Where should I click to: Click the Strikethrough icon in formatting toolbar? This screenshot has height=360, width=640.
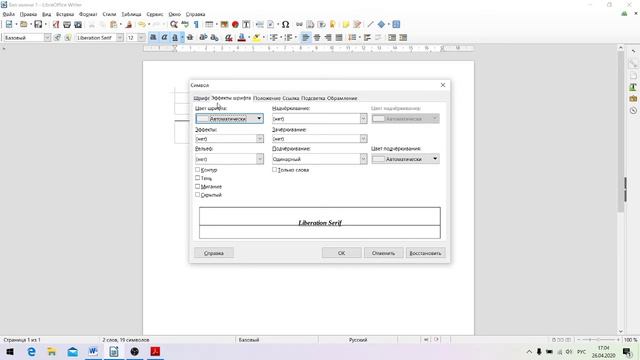(190, 38)
